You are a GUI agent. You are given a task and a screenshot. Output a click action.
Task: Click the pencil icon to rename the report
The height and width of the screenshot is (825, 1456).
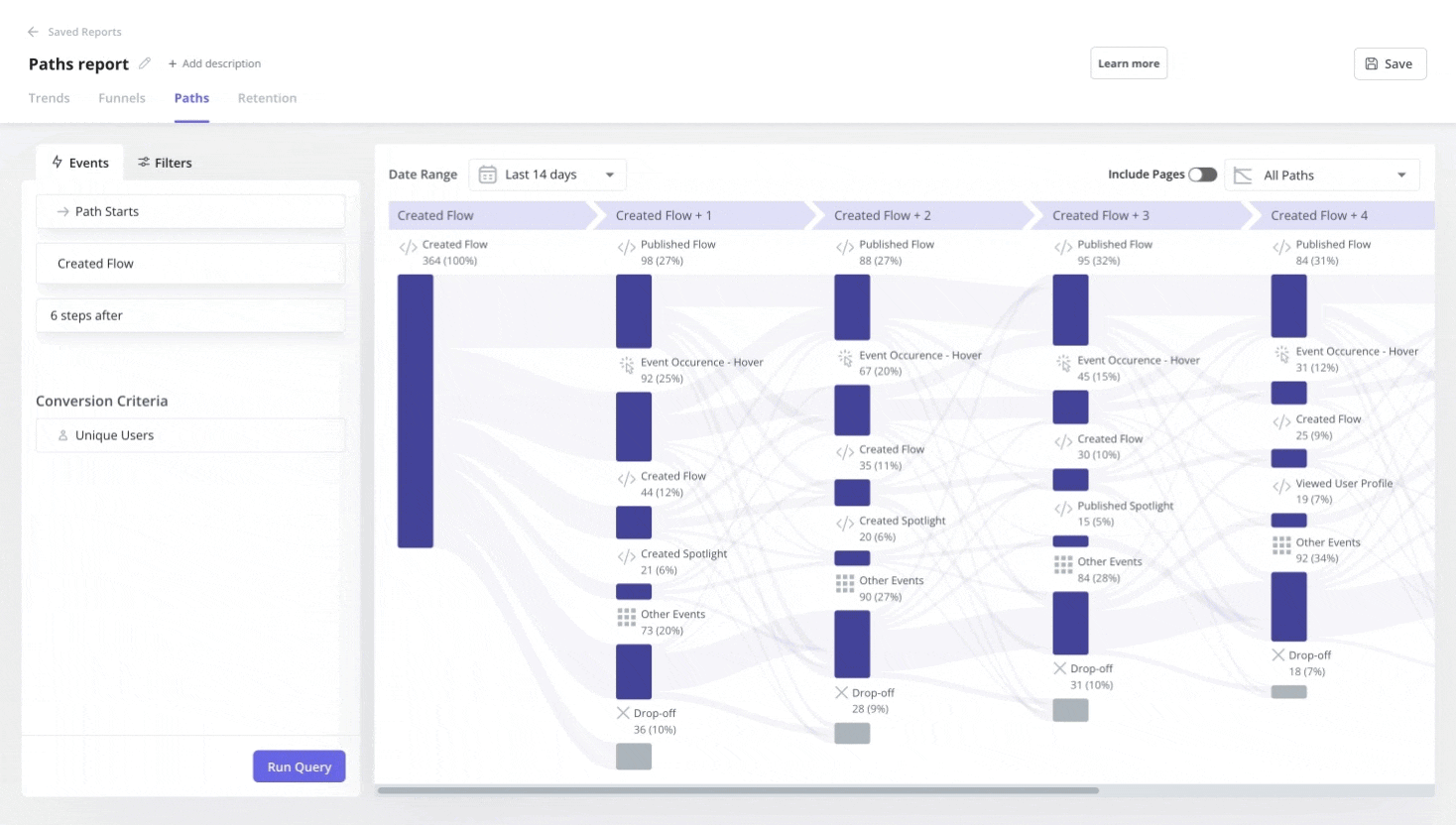(x=147, y=63)
